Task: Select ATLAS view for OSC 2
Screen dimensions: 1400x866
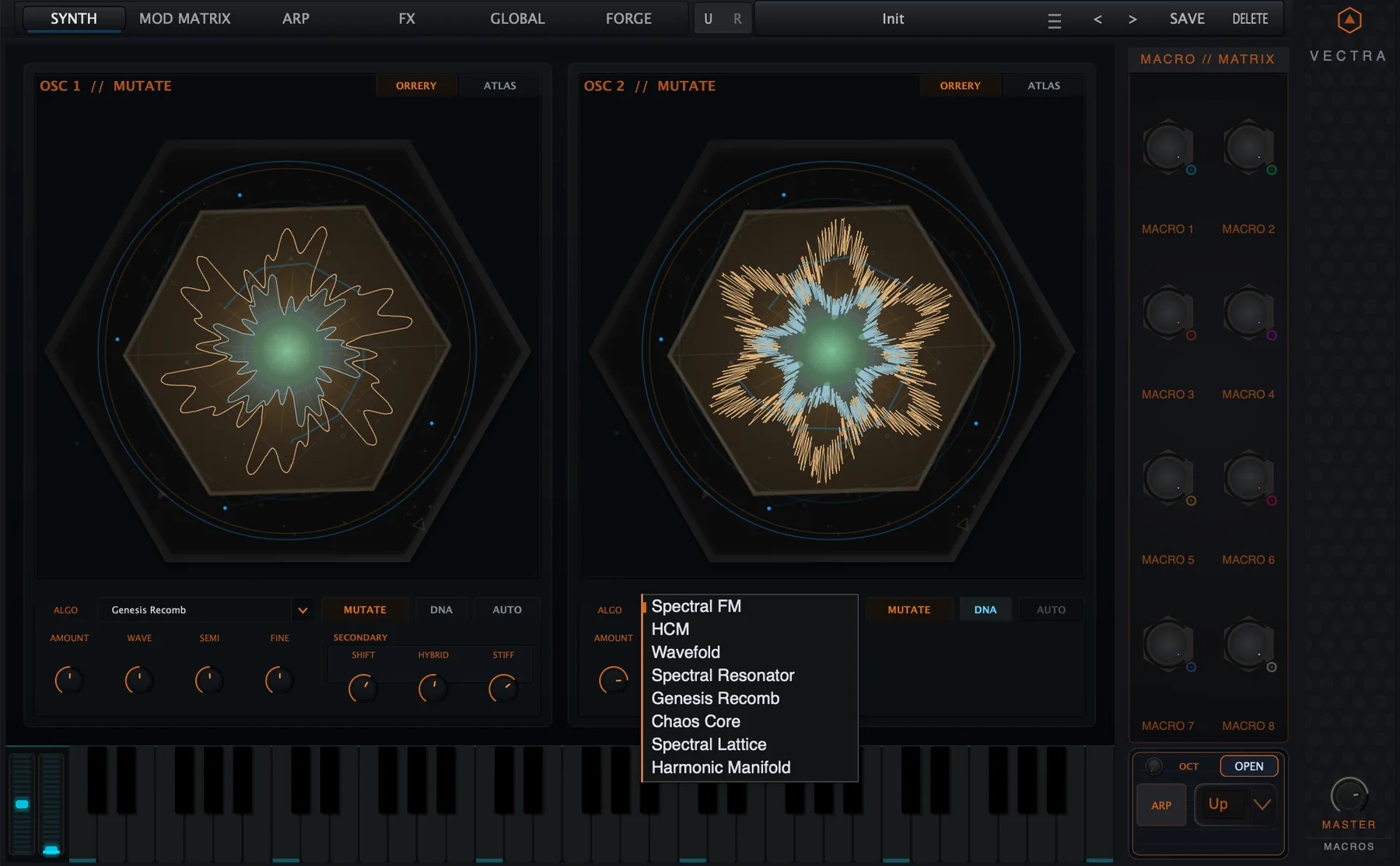Action: (1044, 86)
